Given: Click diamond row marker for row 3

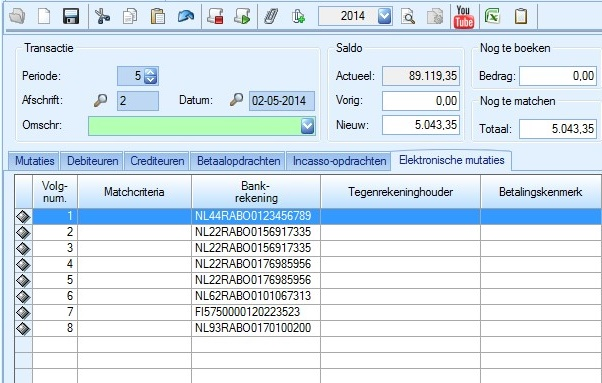Looking at the screenshot, I should pyautogui.click(x=23, y=249).
